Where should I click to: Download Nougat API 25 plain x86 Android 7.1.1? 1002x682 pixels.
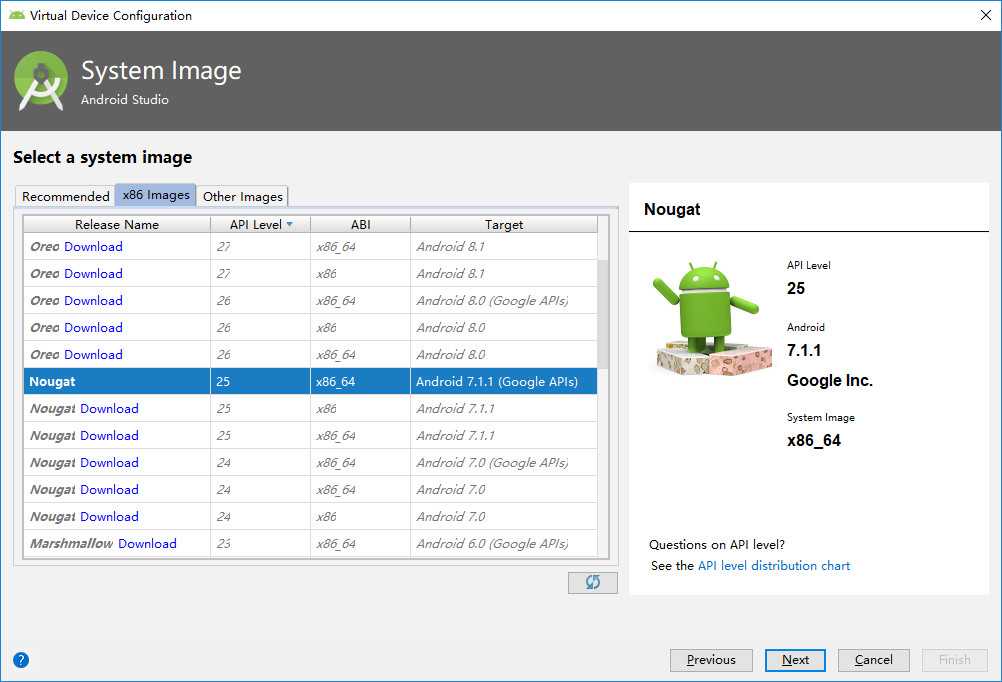tap(109, 408)
